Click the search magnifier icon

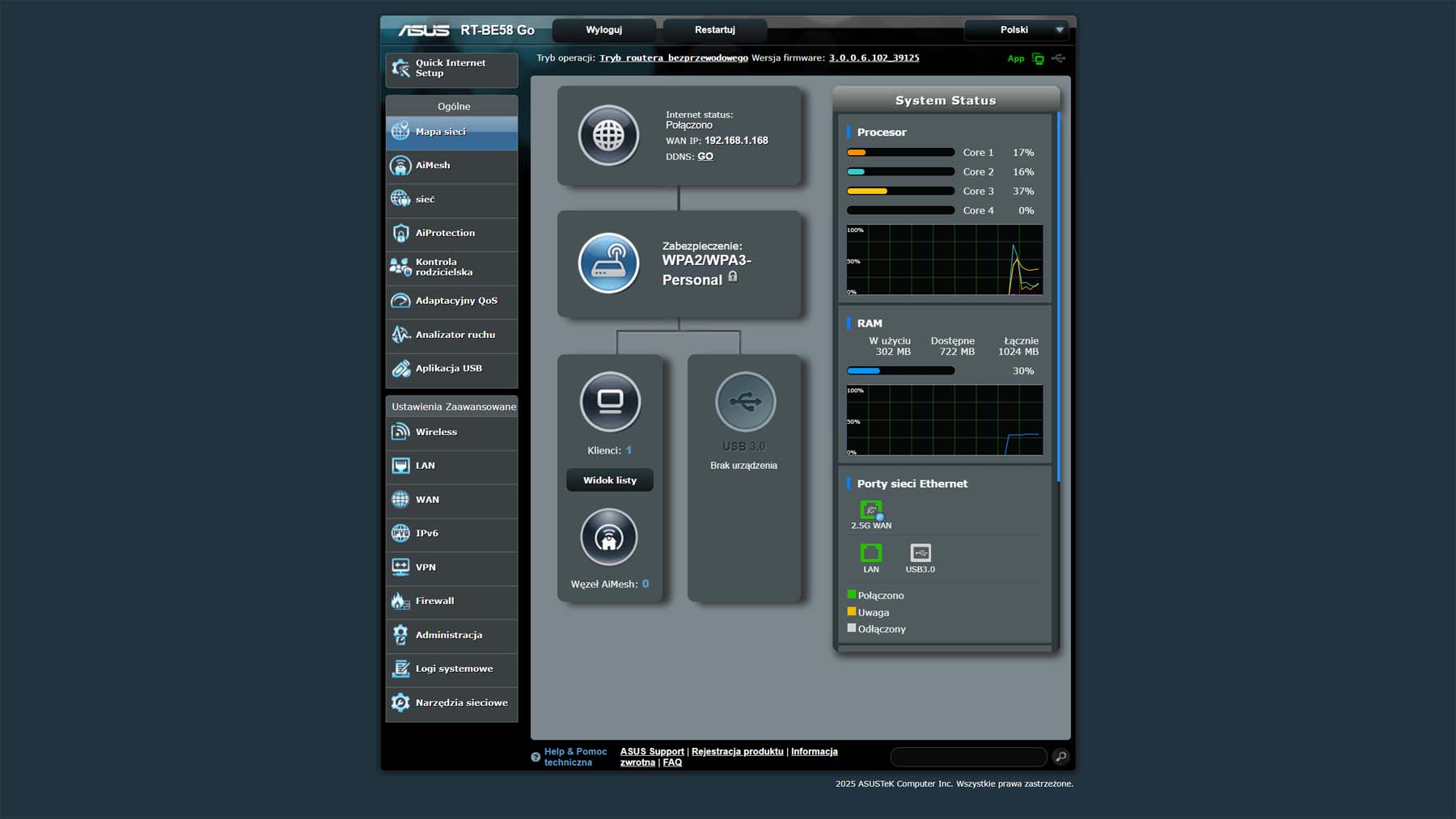pos(1060,757)
